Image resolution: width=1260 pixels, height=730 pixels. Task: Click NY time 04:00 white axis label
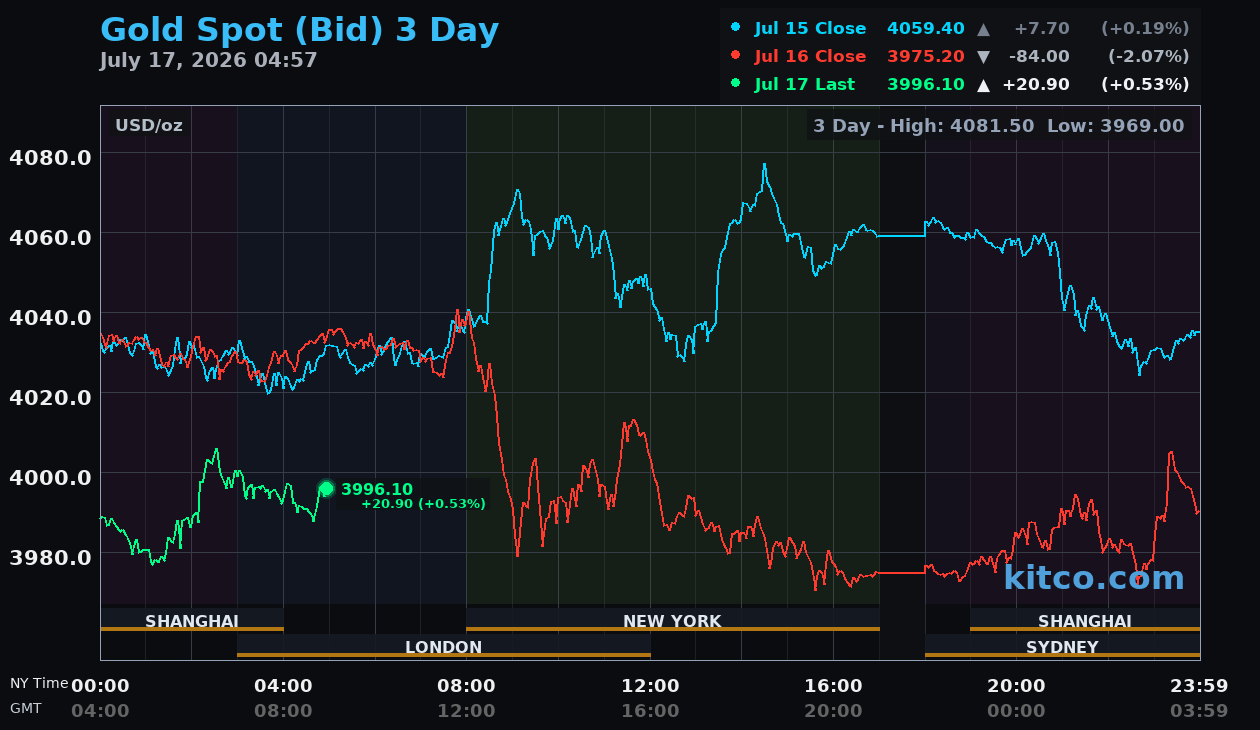(x=283, y=686)
